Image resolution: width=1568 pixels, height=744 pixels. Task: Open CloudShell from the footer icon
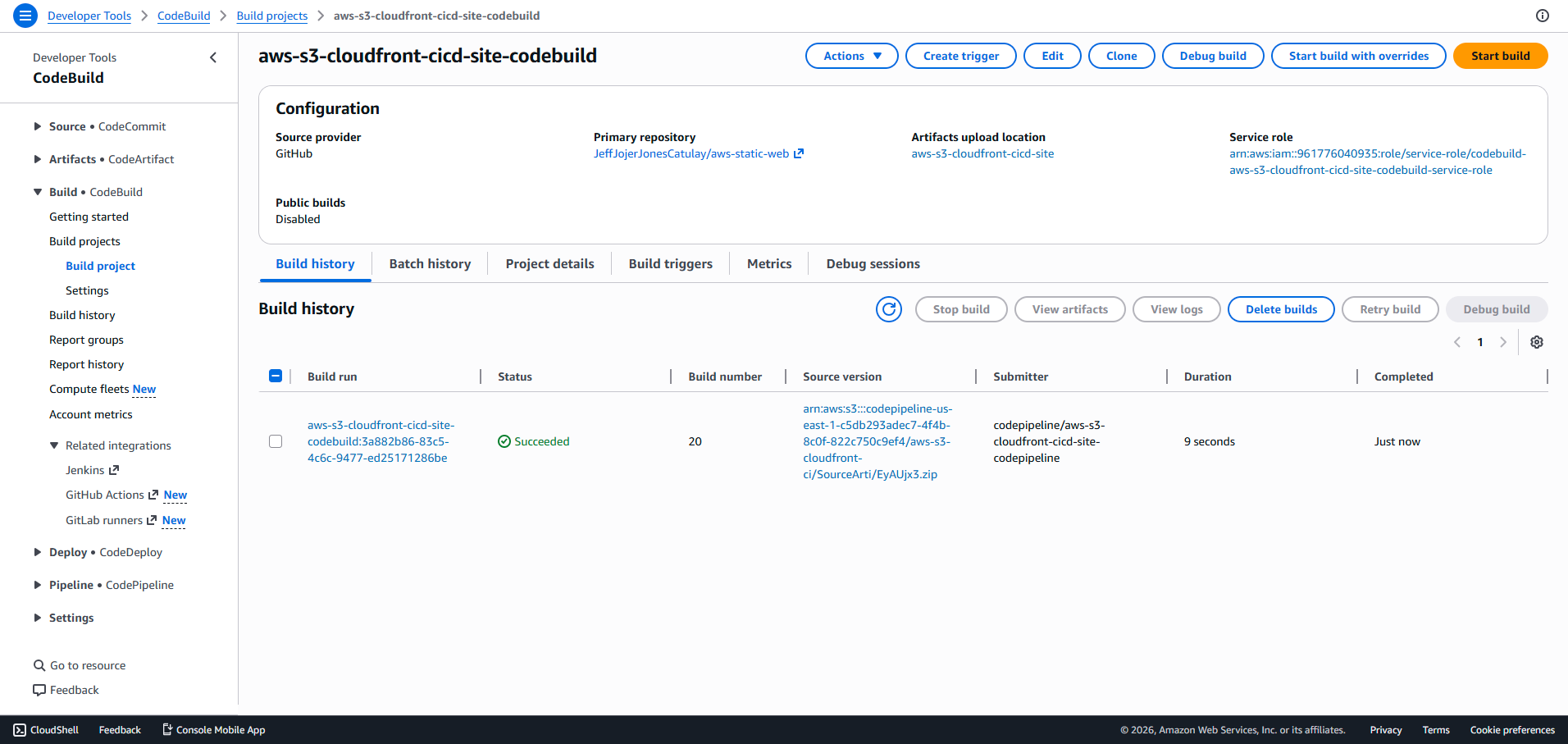coord(20,730)
